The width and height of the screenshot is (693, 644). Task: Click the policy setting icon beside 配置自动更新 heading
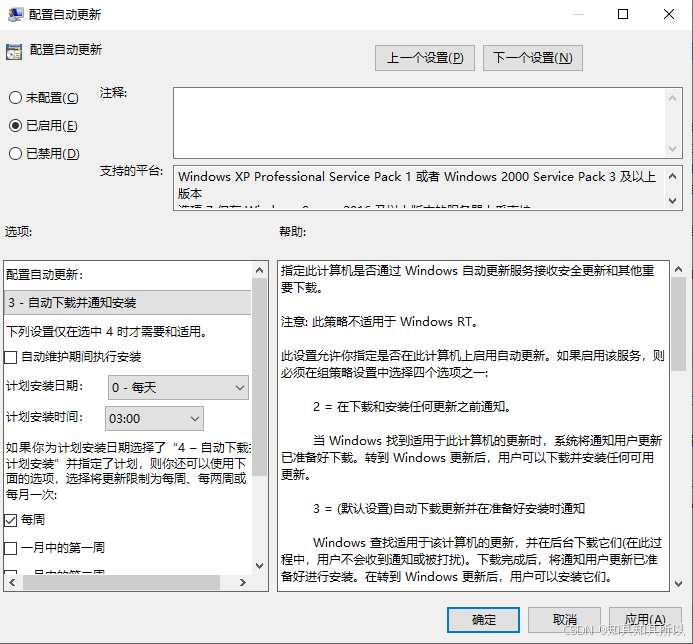click(x=14, y=52)
